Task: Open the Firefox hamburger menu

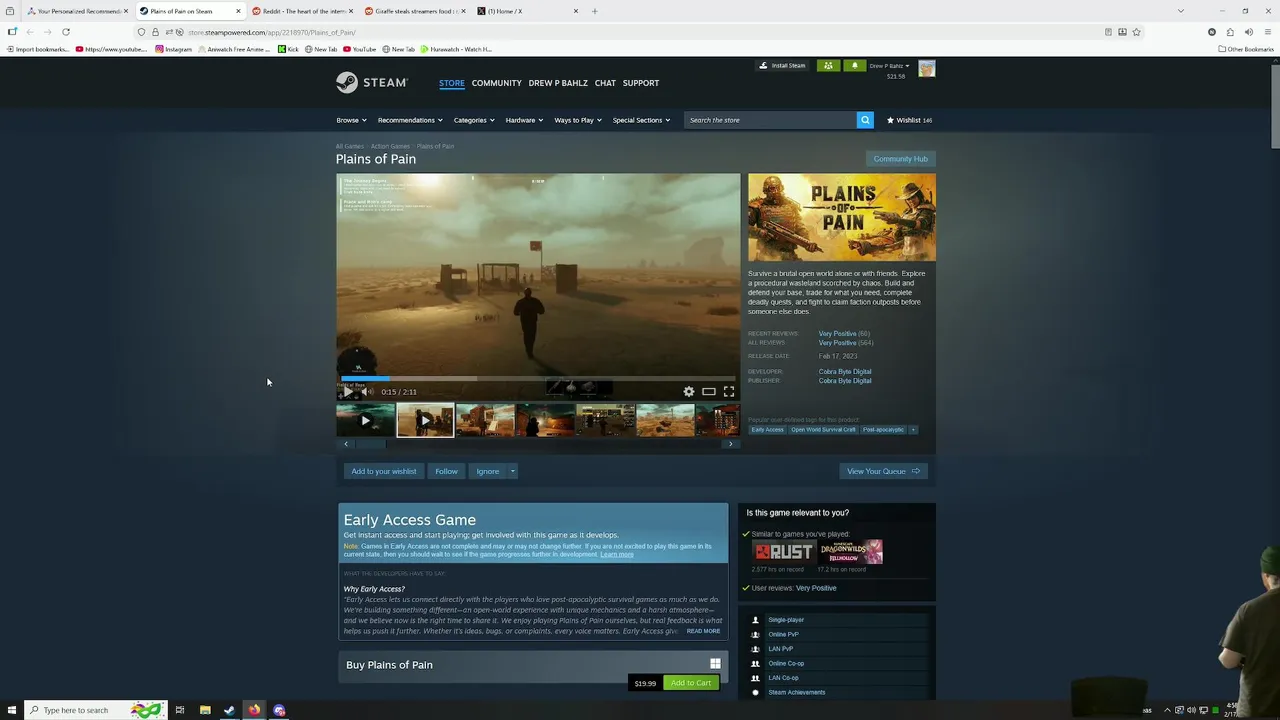Action: pyautogui.click(x=1267, y=32)
